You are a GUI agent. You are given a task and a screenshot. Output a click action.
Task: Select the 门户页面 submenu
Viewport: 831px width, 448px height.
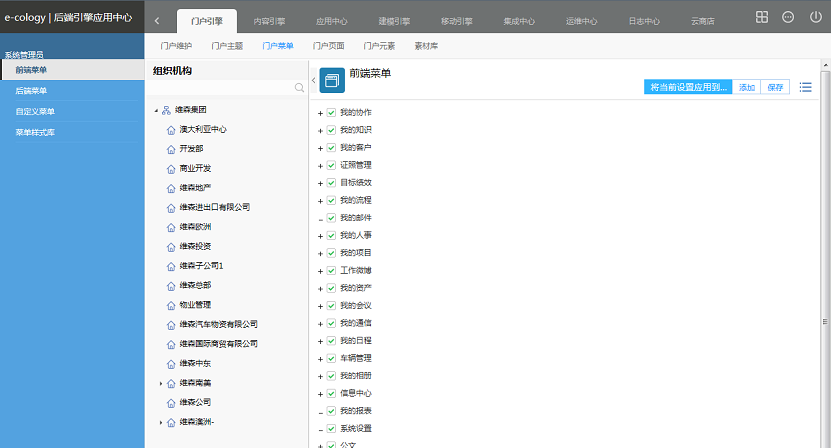point(329,46)
